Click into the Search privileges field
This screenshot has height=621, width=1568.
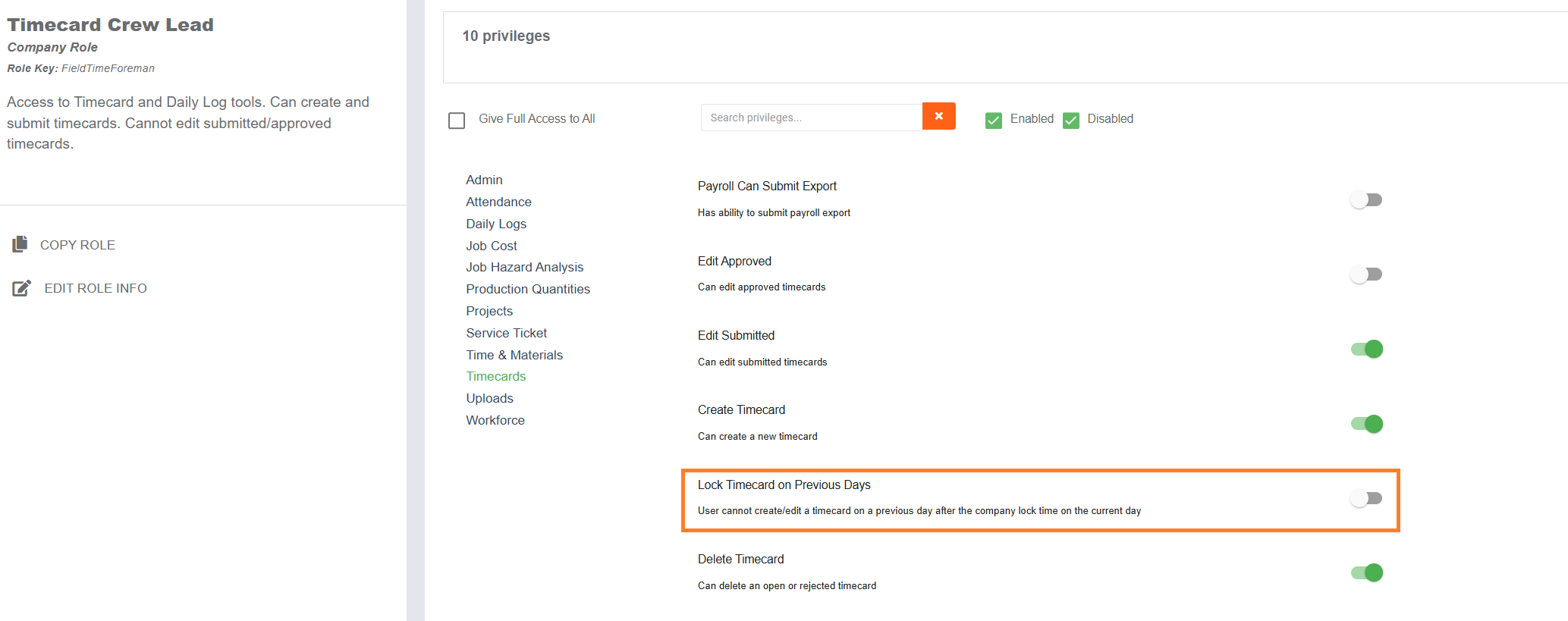[811, 118]
